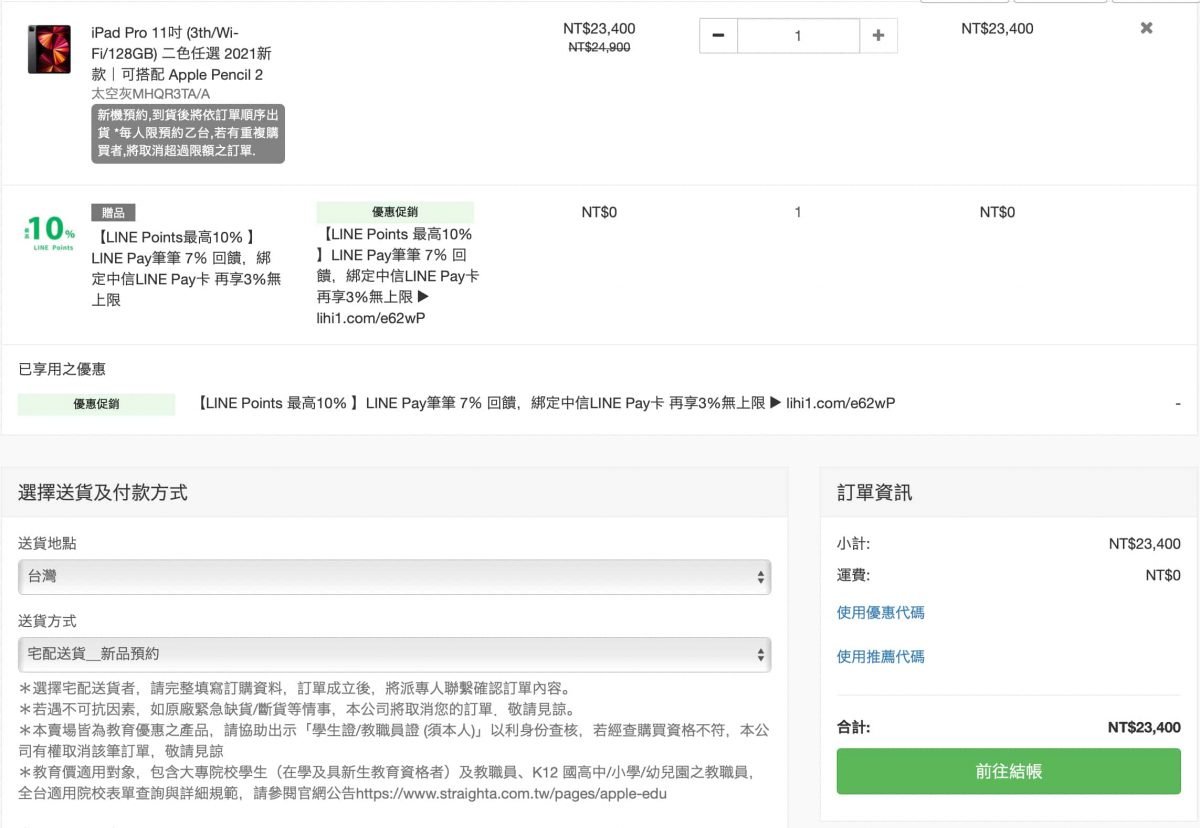1200x828 pixels.
Task: Click the 使用優惠代碼 link
Action: [x=881, y=612]
